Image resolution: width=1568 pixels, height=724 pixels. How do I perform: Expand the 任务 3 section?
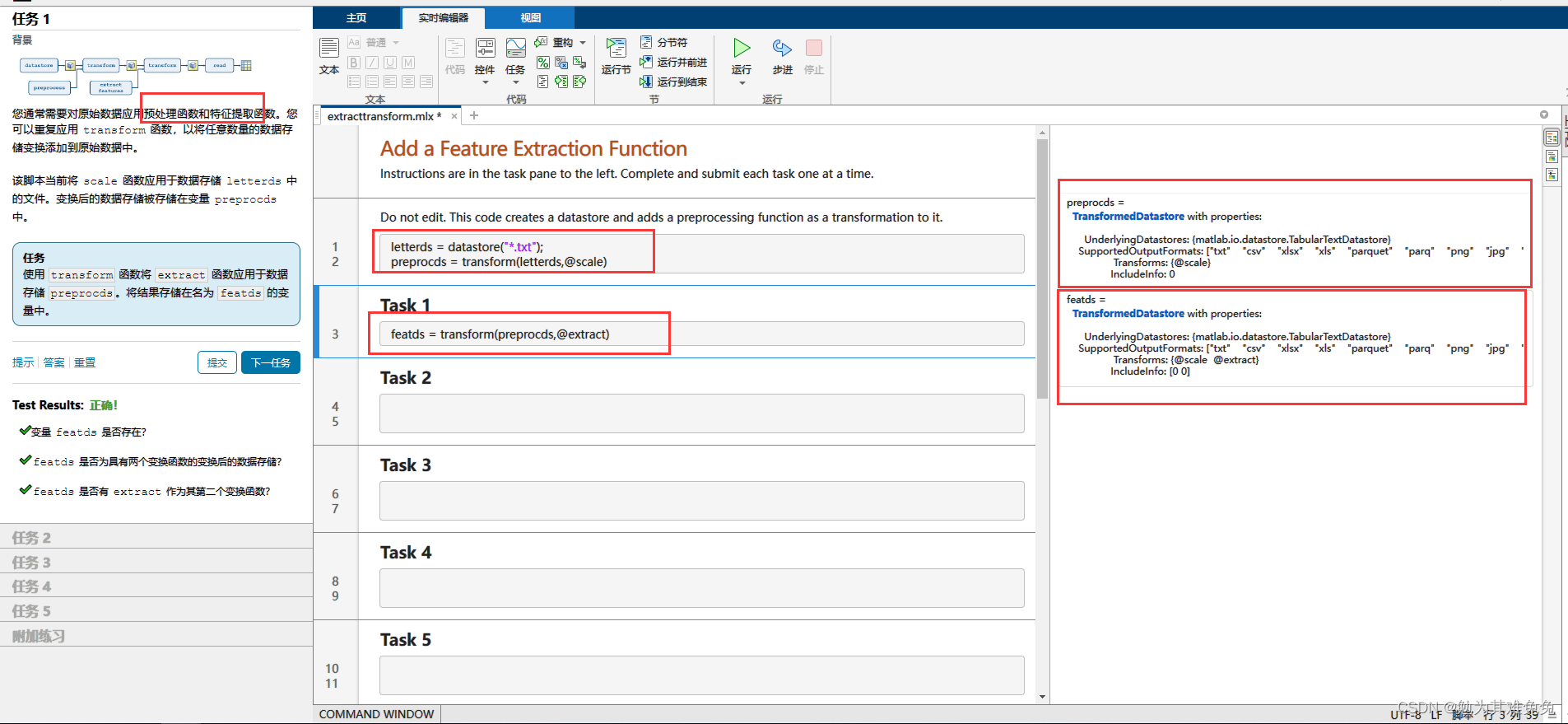156,562
